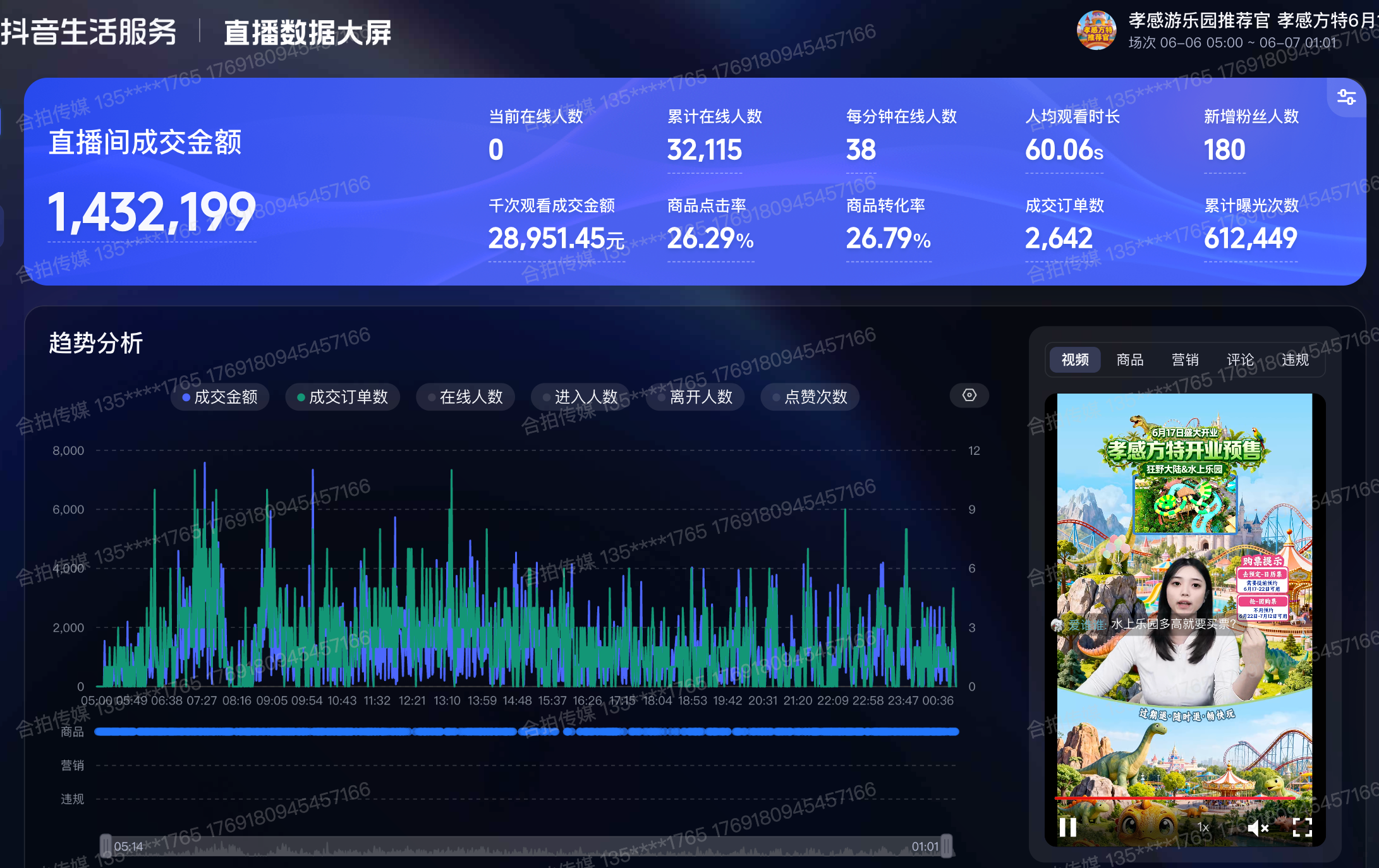Switch to the 评论 tab
Screen dimensions: 1379x868
pyautogui.click(x=1240, y=359)
